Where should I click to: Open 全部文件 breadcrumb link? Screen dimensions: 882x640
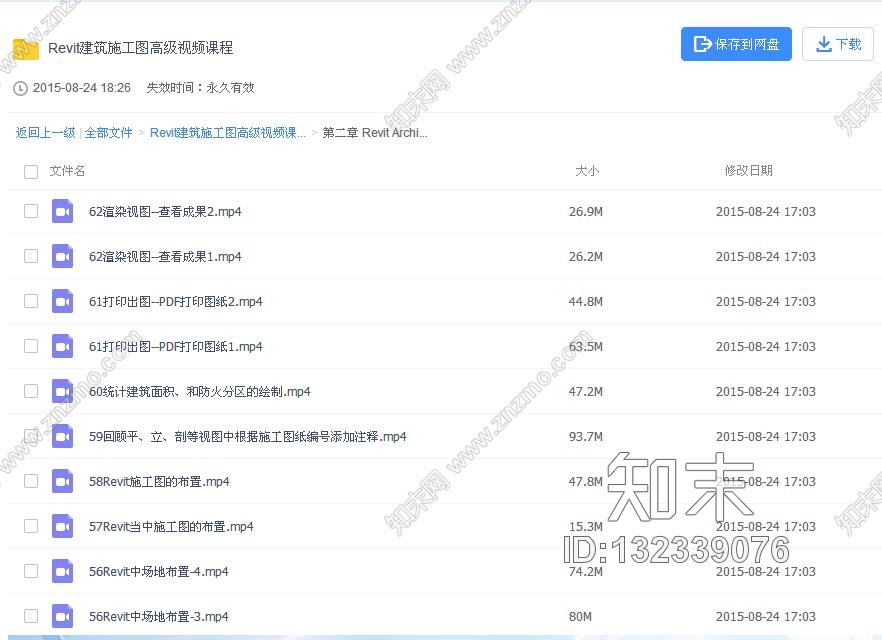[109, 133]
